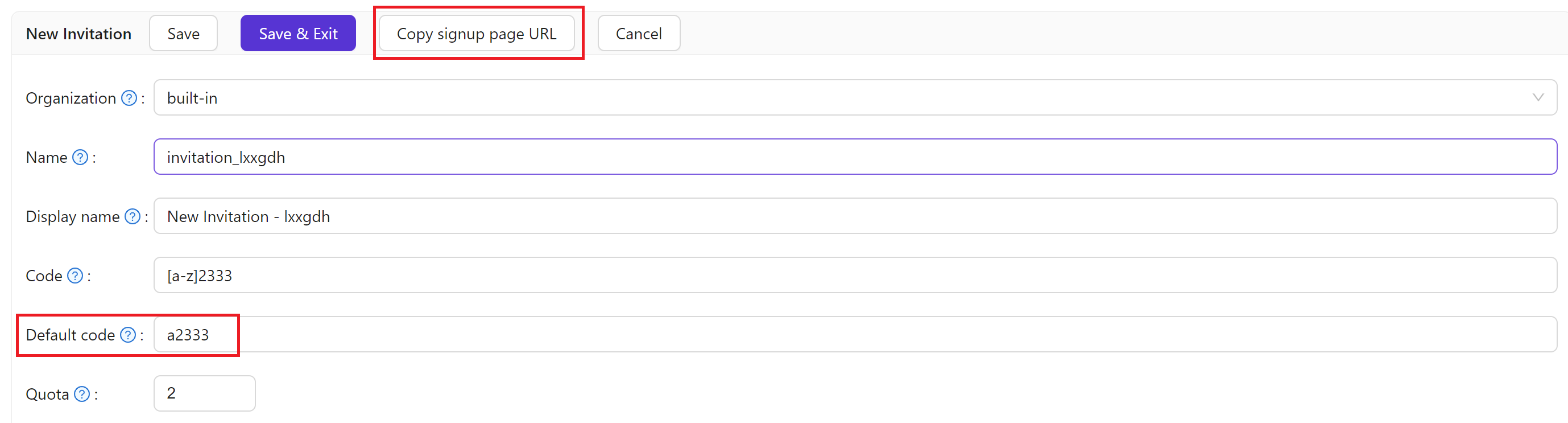Click into the Display name input
Screen dimensions: 1568x423
(852, 216)
